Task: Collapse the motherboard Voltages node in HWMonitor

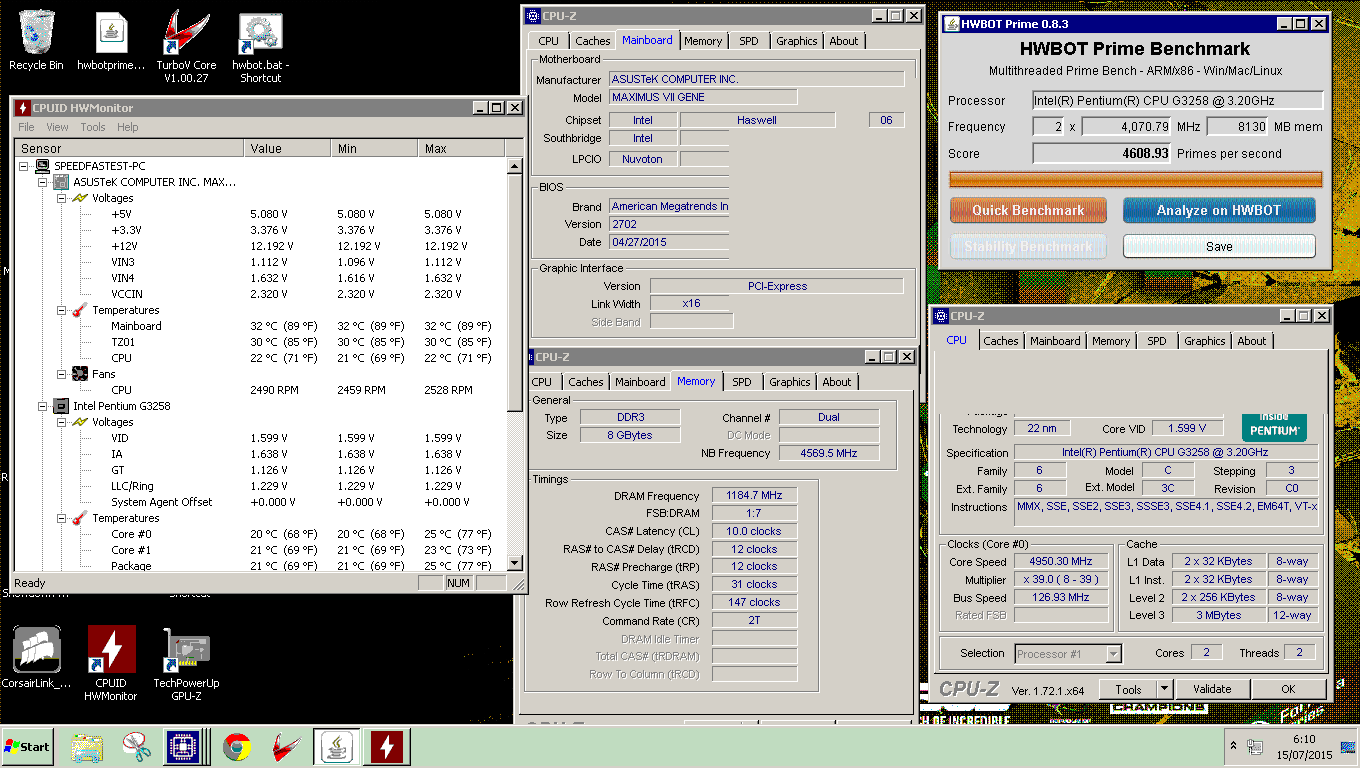Action: 61,198
